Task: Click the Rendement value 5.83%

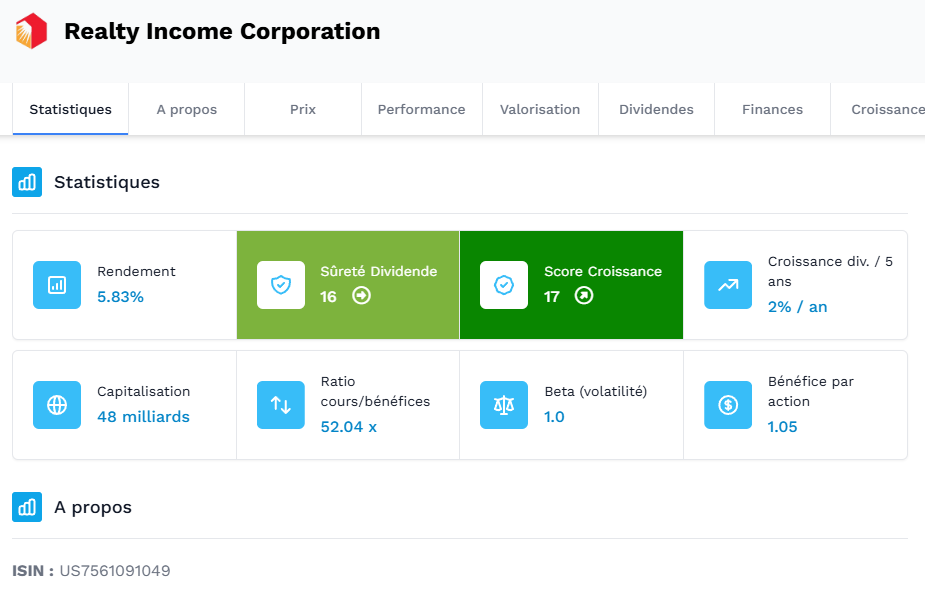Action: 120,297
